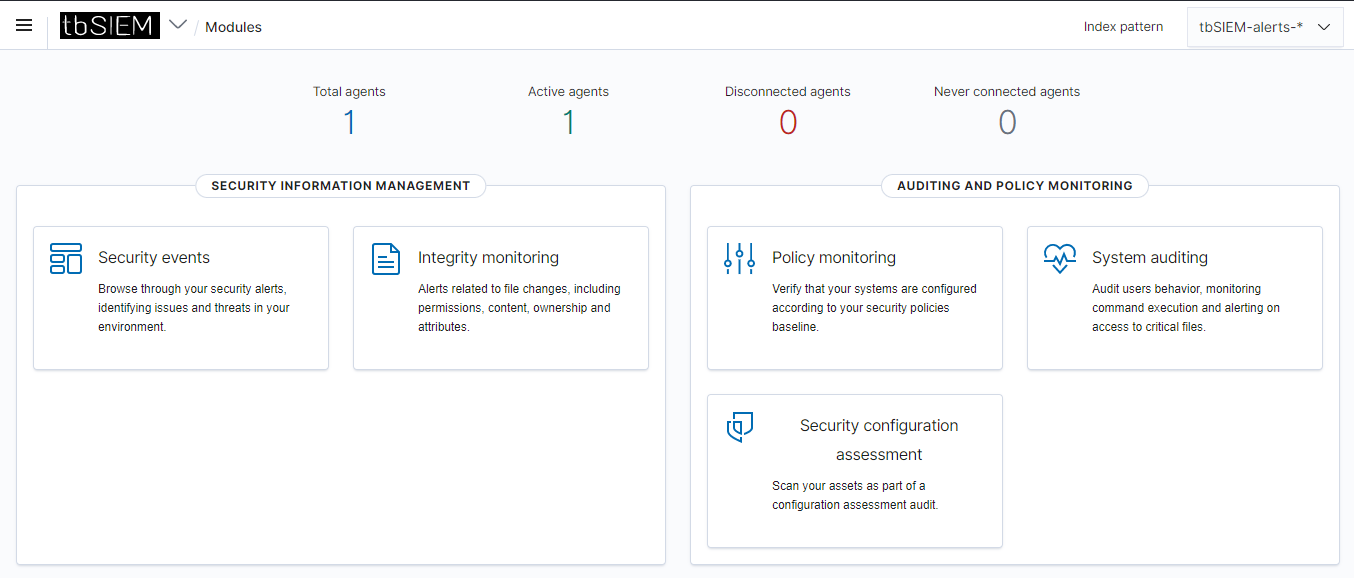
Task: Open the Policy monitoring module
Action: (x=855, y=297)
